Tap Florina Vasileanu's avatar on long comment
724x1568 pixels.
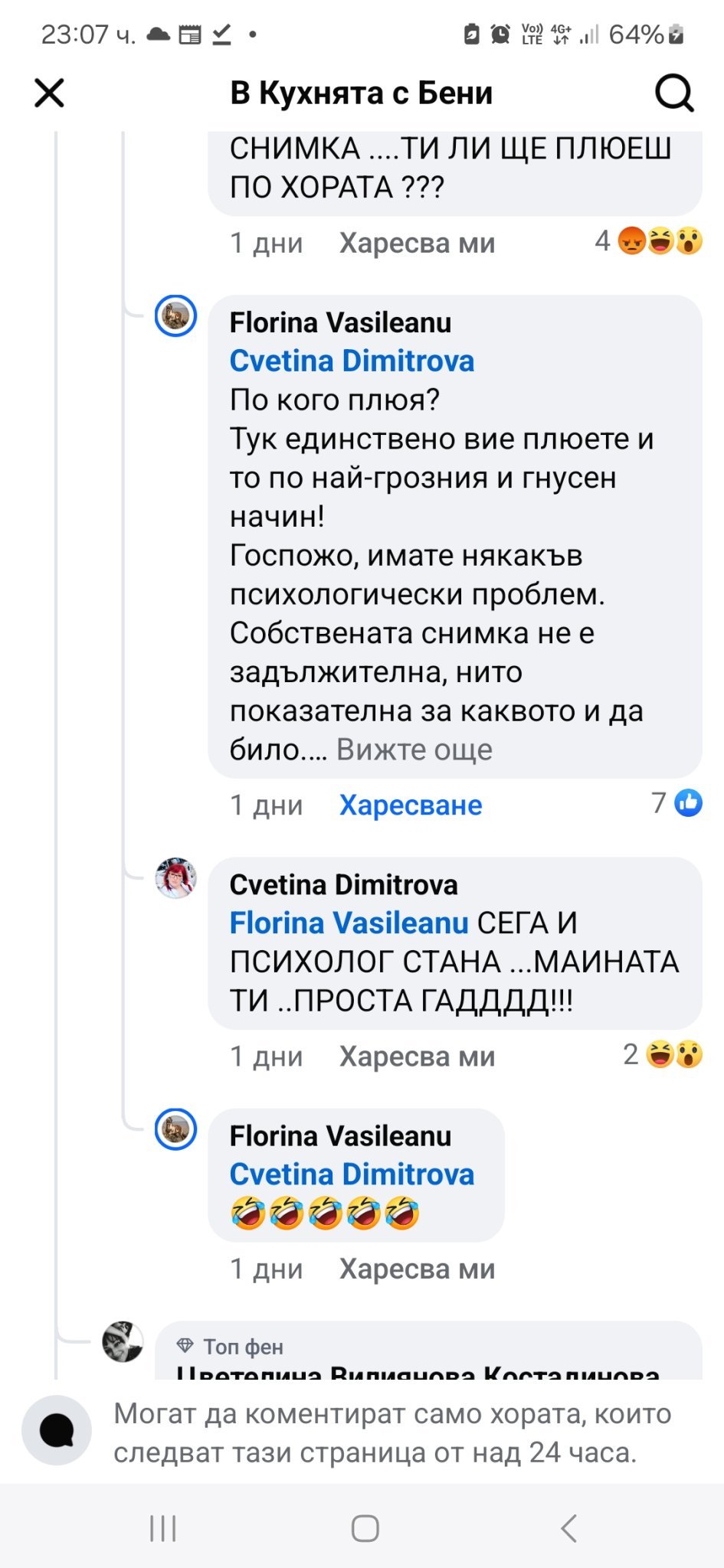pos(176,315)
